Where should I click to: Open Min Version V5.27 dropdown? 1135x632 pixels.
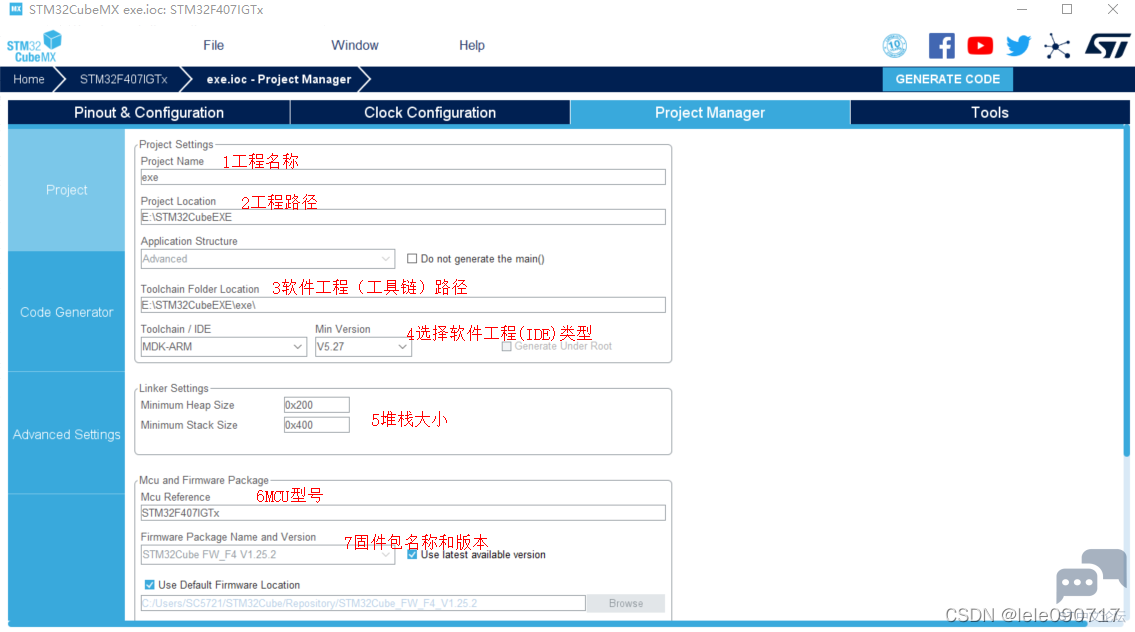click(363, 347)
